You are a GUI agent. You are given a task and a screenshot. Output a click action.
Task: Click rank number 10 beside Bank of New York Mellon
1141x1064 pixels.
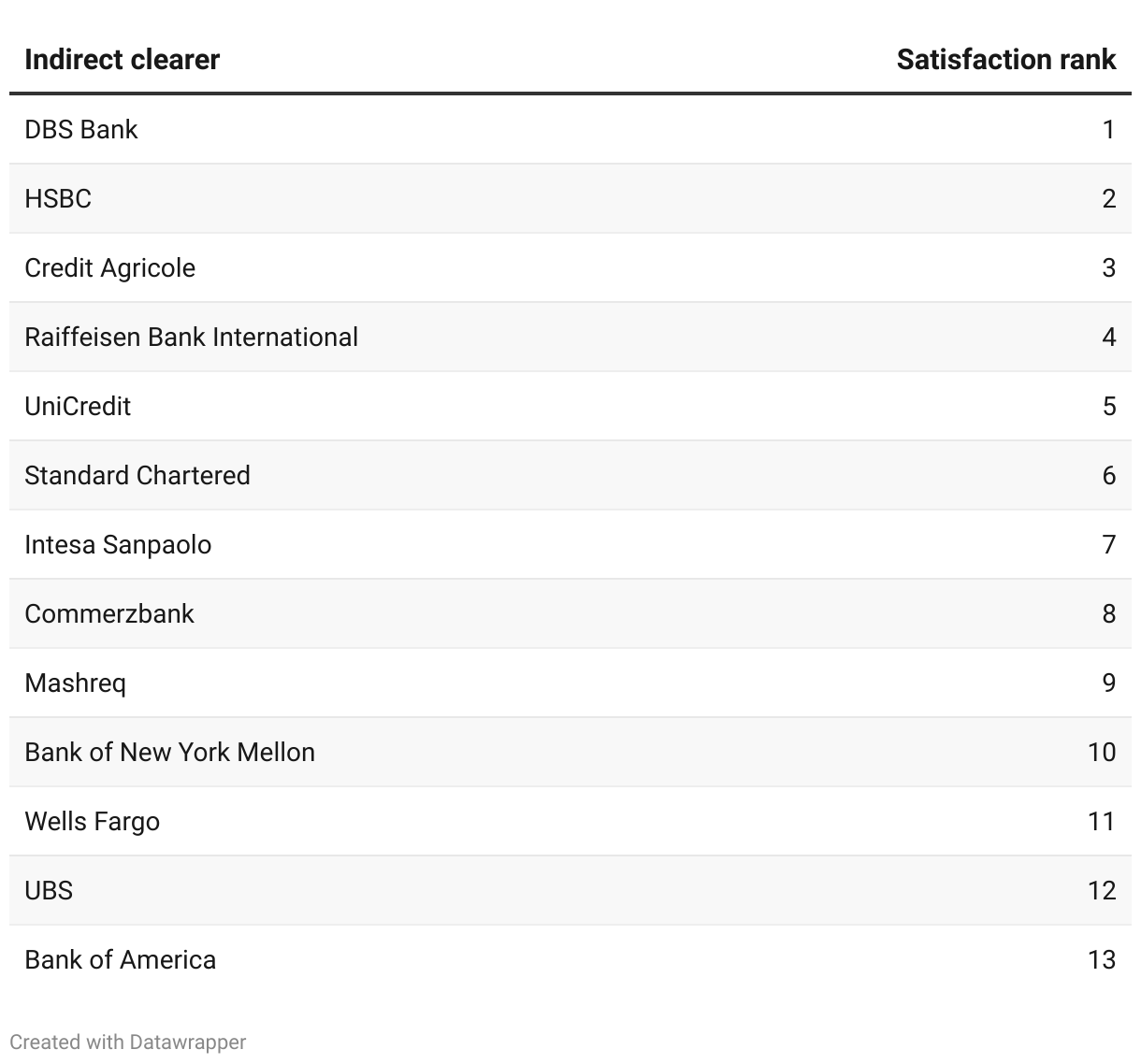pyautogui.click(x=1102, y=752)
